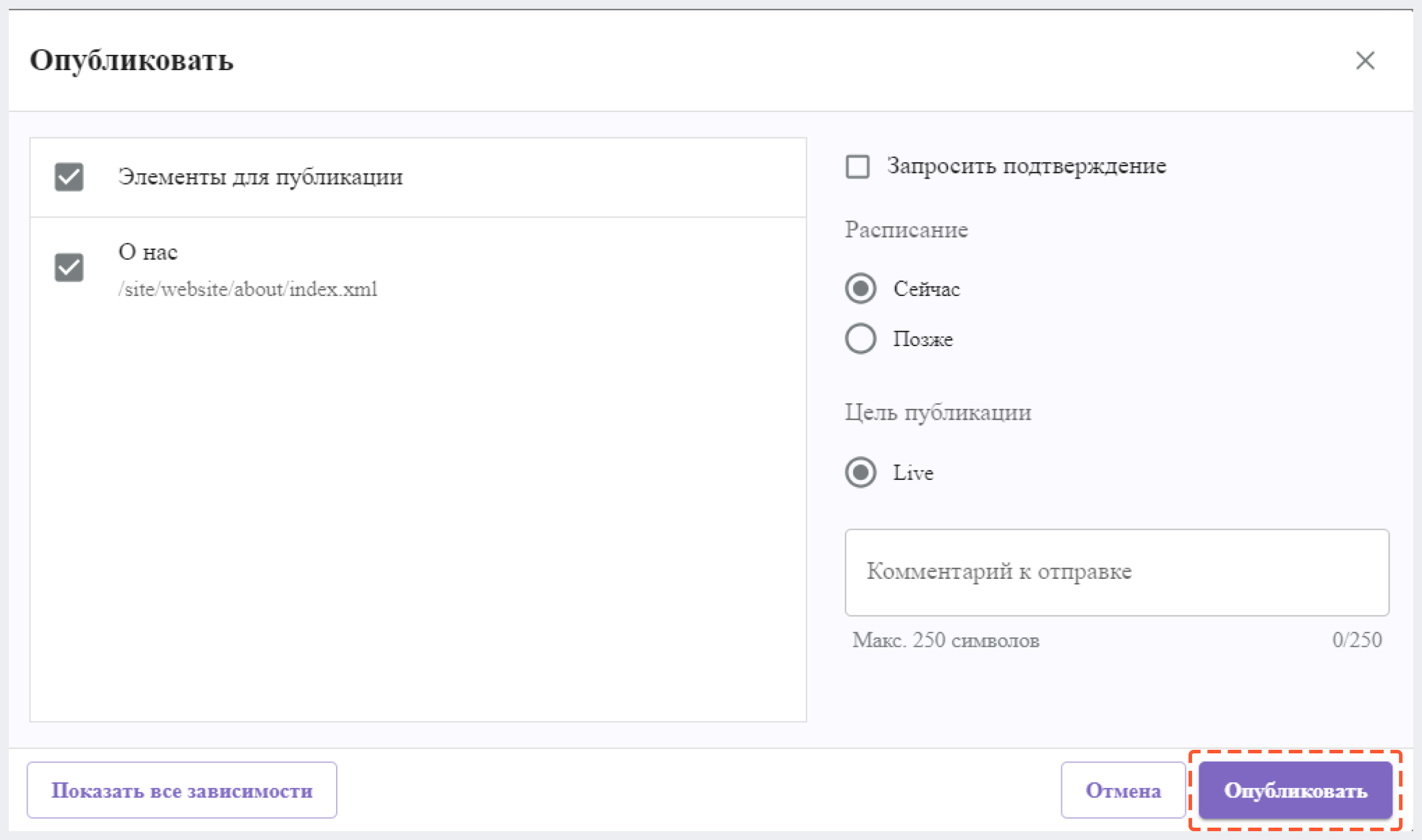
Task: Cancel with the Отмена button
Action: pyautogui.click(x=1123, y=790)
